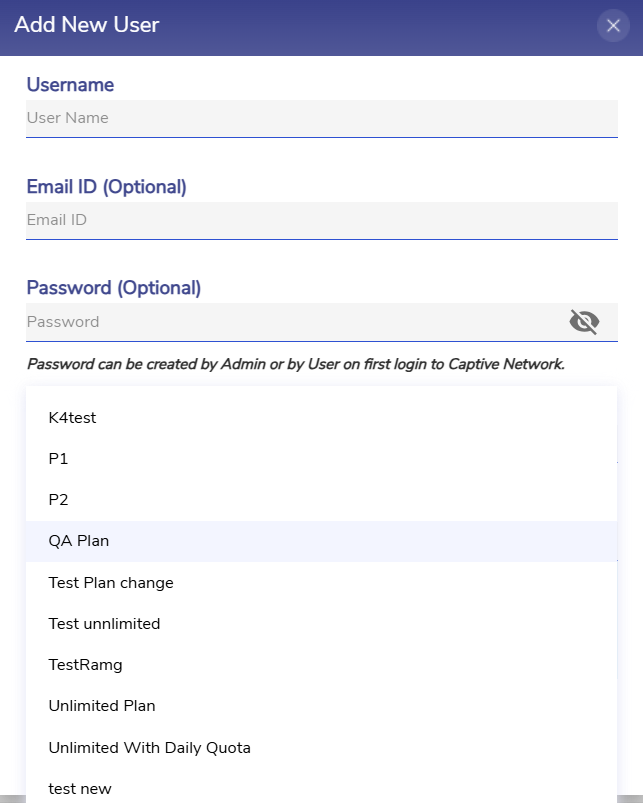Choose the Test Plan change option
The height and width of the screenshot is (803, 643).
tap(111, 583)
